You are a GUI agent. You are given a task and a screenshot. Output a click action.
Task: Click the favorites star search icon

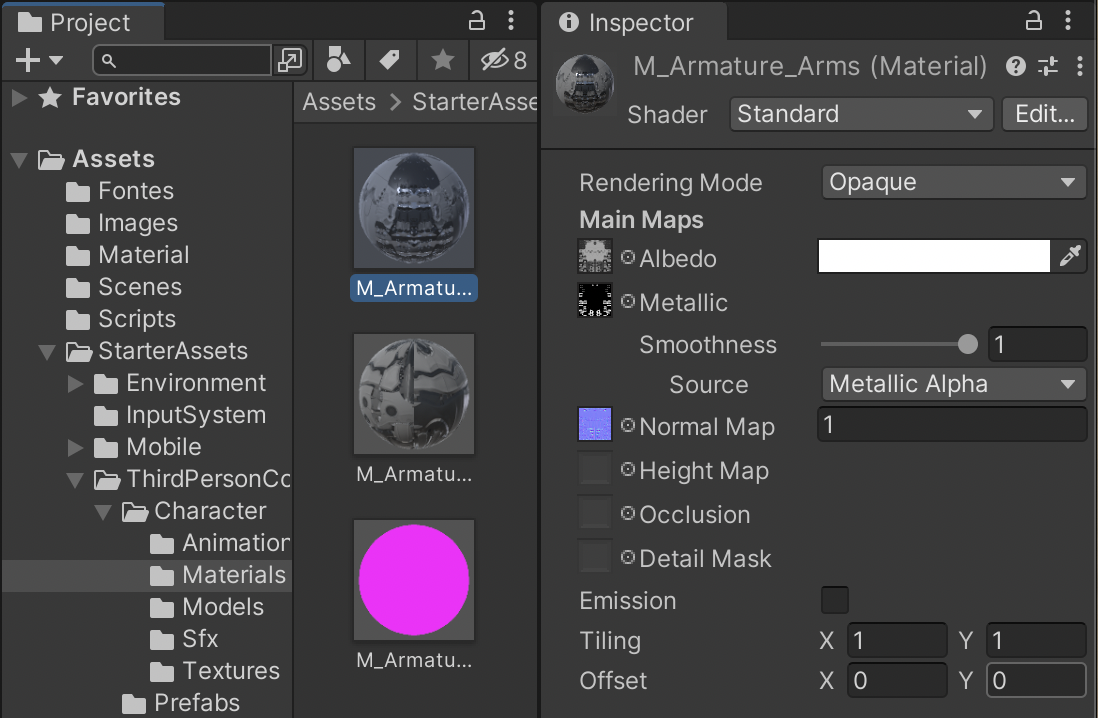(x=442, y=61)
